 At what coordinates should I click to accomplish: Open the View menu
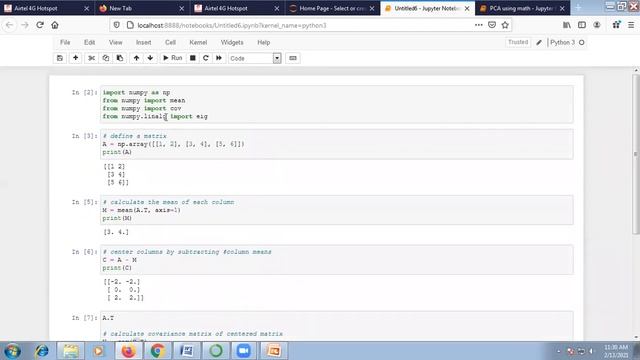click(116, 42)
